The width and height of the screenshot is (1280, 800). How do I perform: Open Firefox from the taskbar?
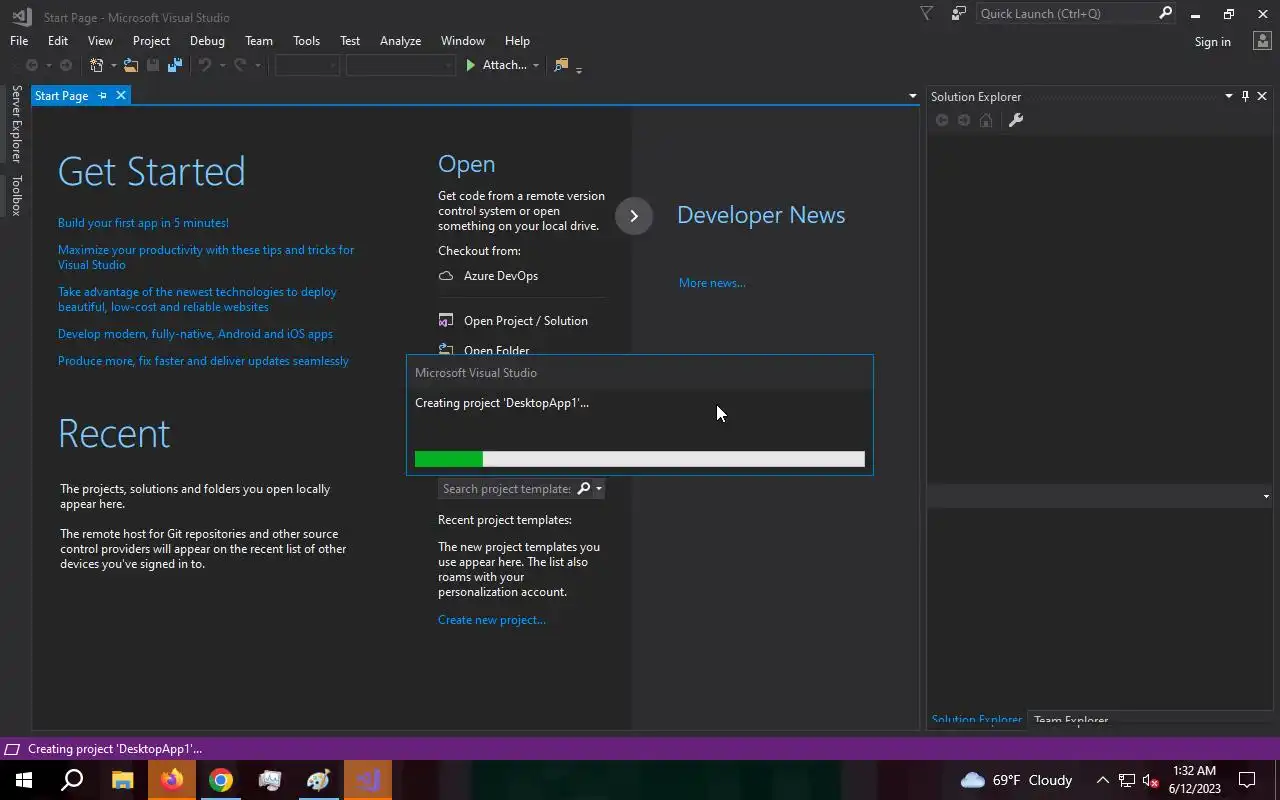coord(172,780)
